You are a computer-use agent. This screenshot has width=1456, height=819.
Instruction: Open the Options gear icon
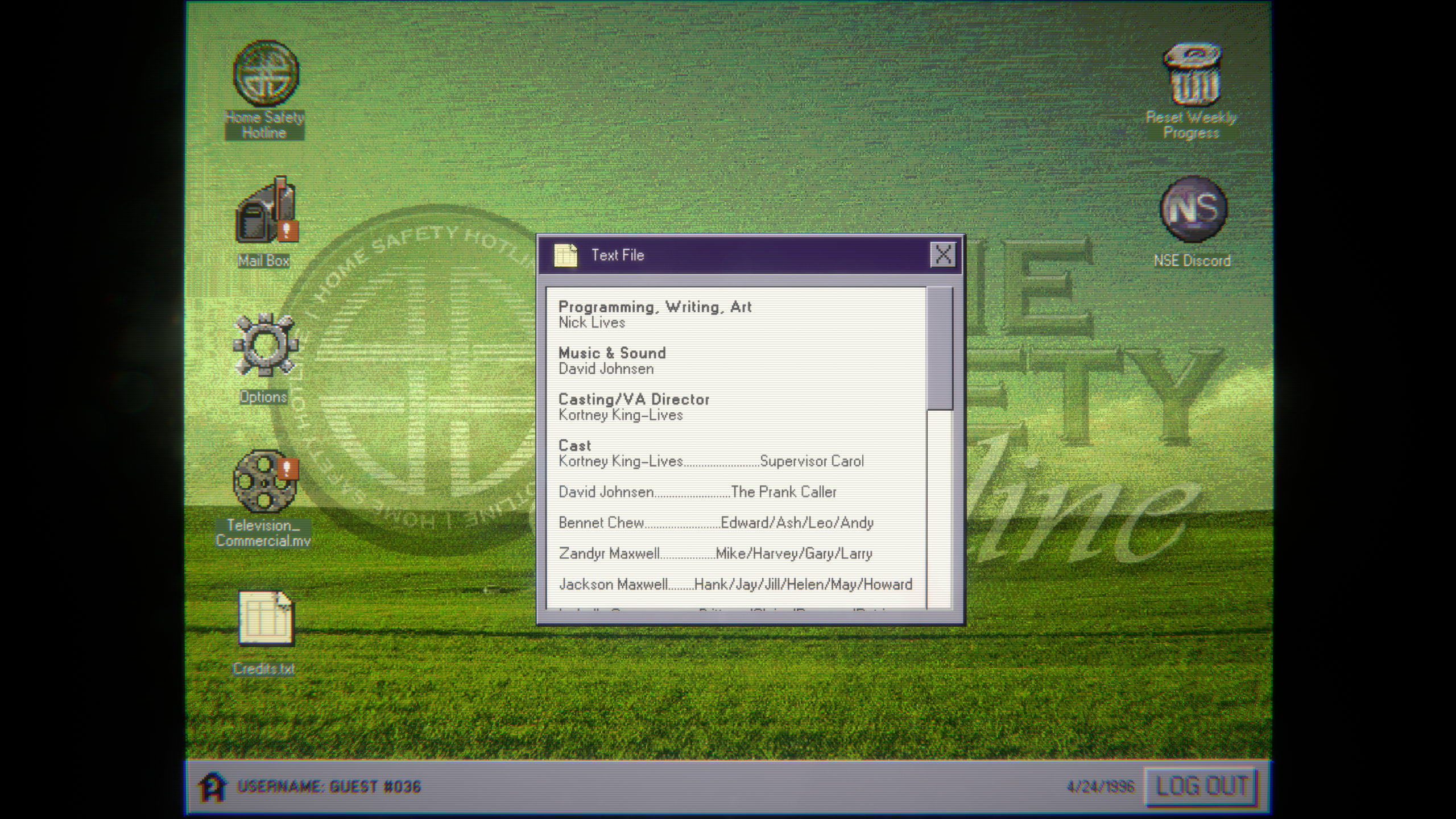tap(264, 345)
